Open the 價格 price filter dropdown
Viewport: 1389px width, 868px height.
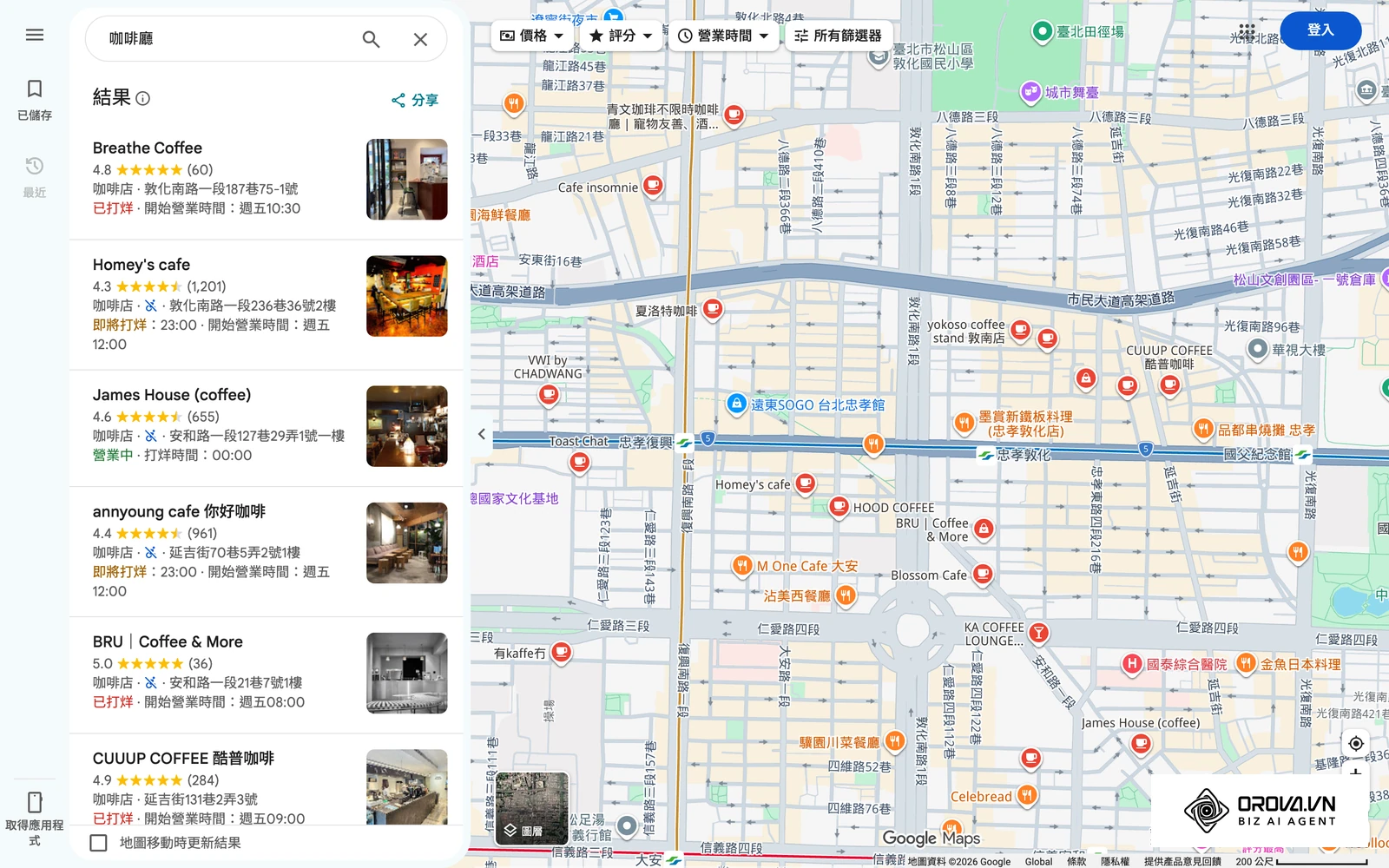(x=532, y=36)
